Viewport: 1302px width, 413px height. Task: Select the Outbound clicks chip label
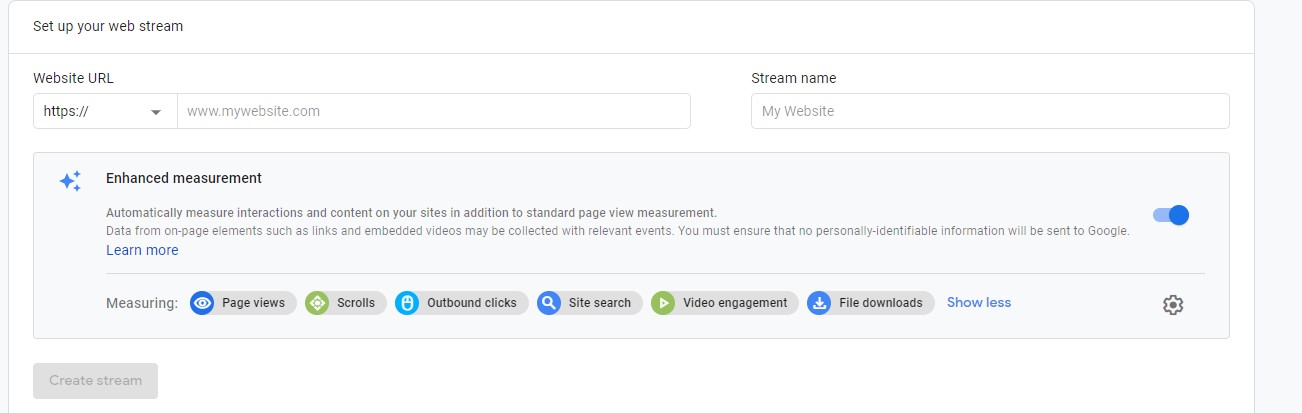[x=472, y=303]
